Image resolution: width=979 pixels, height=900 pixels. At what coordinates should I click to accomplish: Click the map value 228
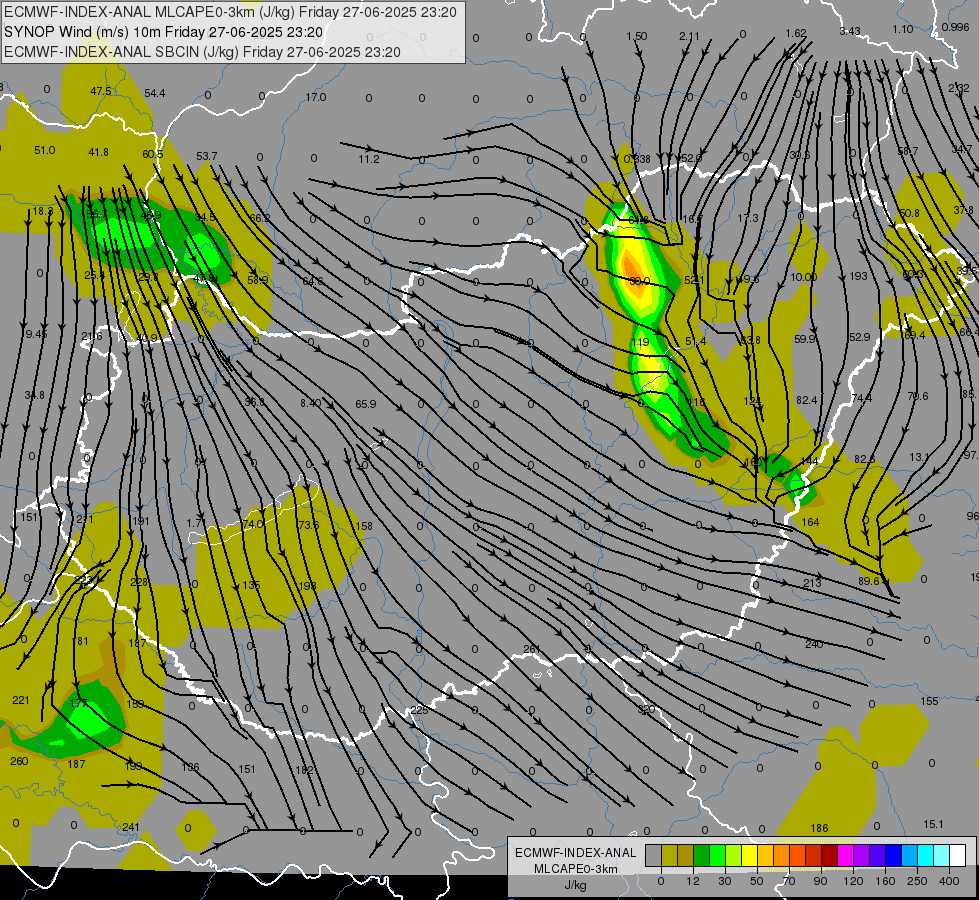tap(139, 582)
